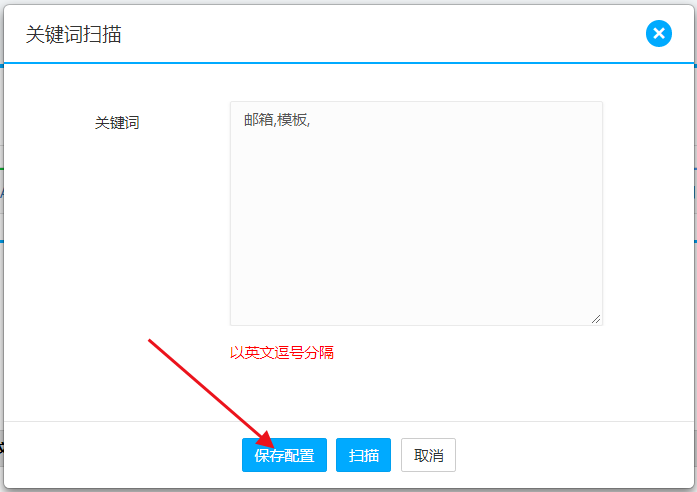Click the dialog header bar blank area
697x492 pixels.
(x=380, y=35)
